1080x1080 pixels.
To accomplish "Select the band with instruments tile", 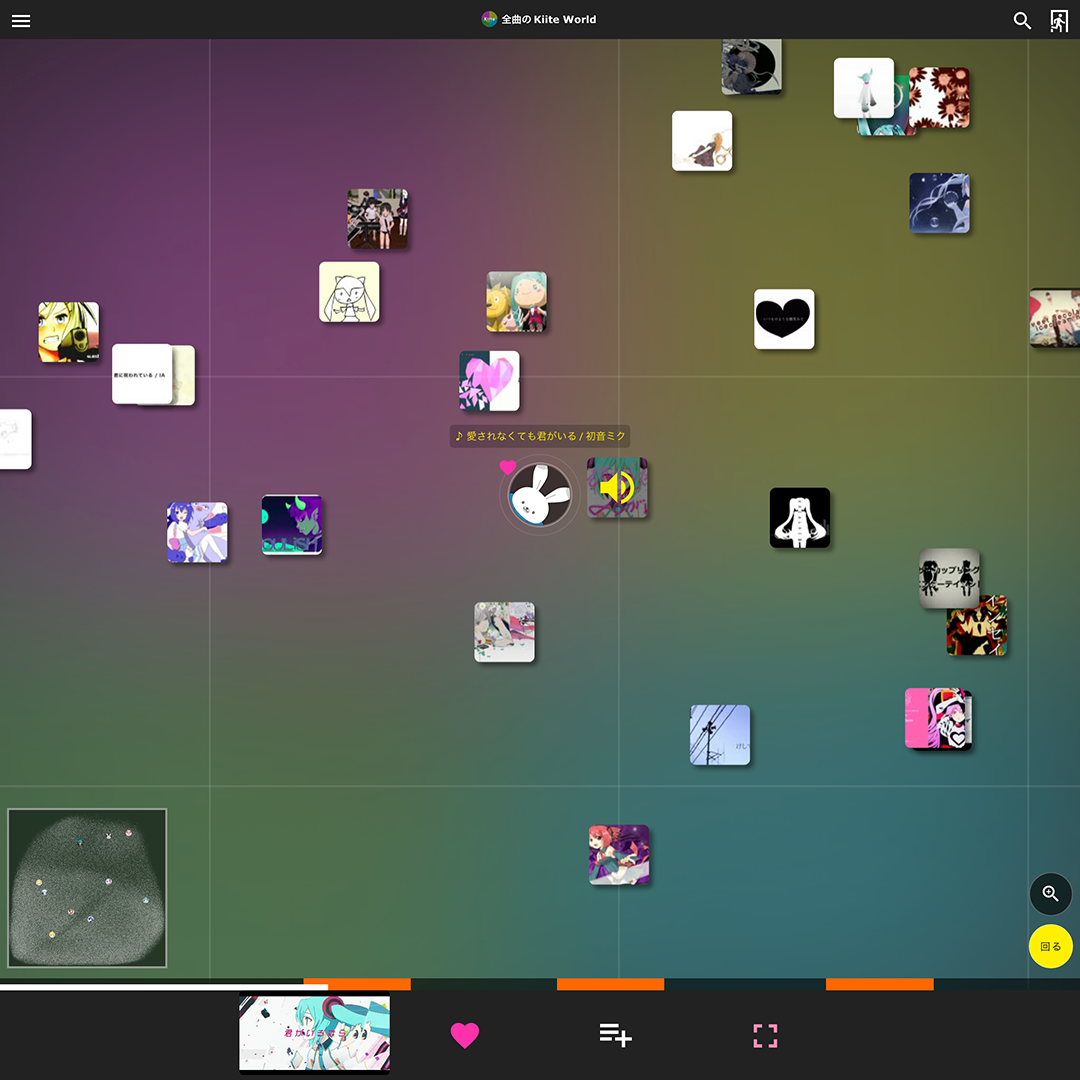I will tap(377, 219).
